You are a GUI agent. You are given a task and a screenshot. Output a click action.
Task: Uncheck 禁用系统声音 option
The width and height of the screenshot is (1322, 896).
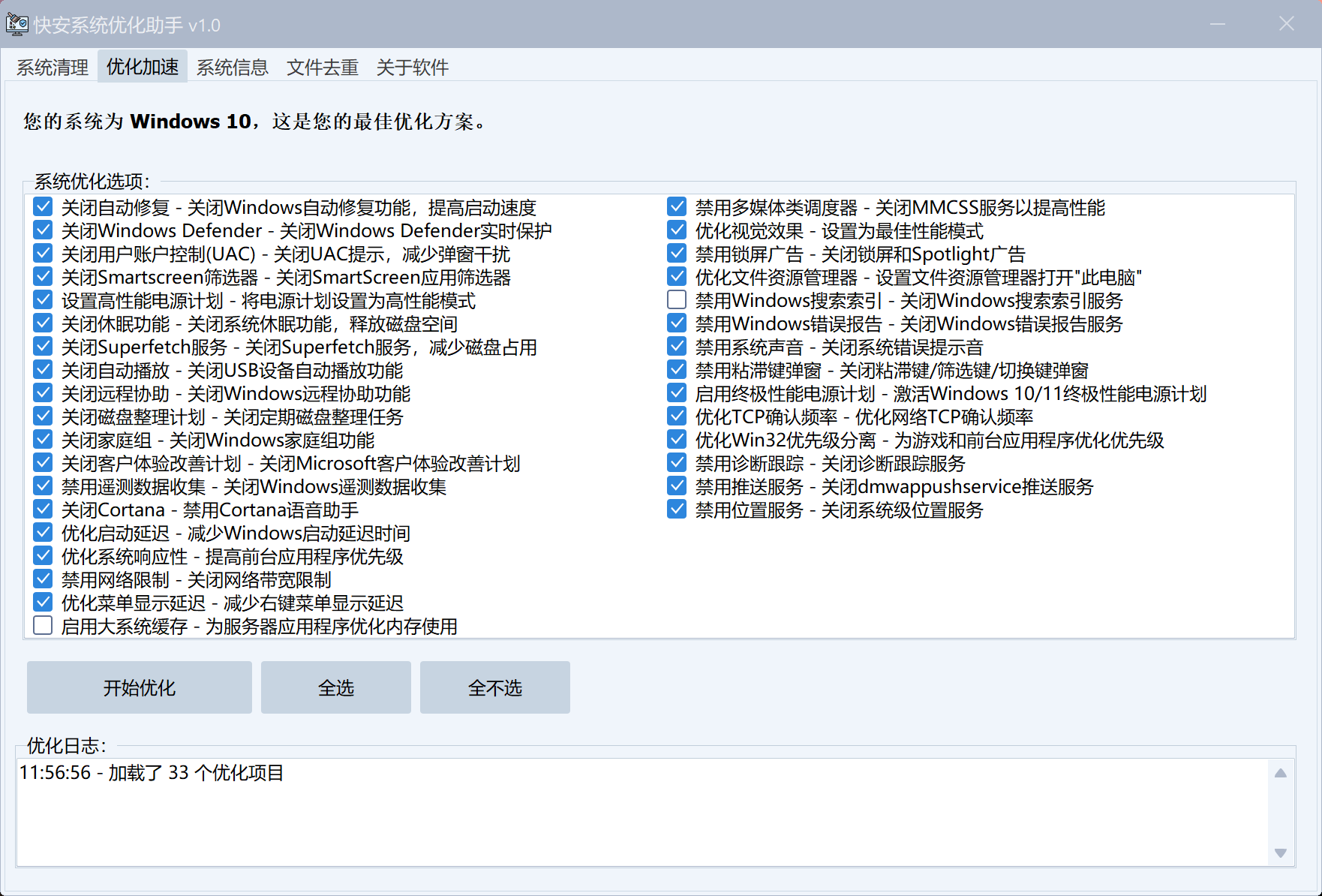tap(677, 347)
